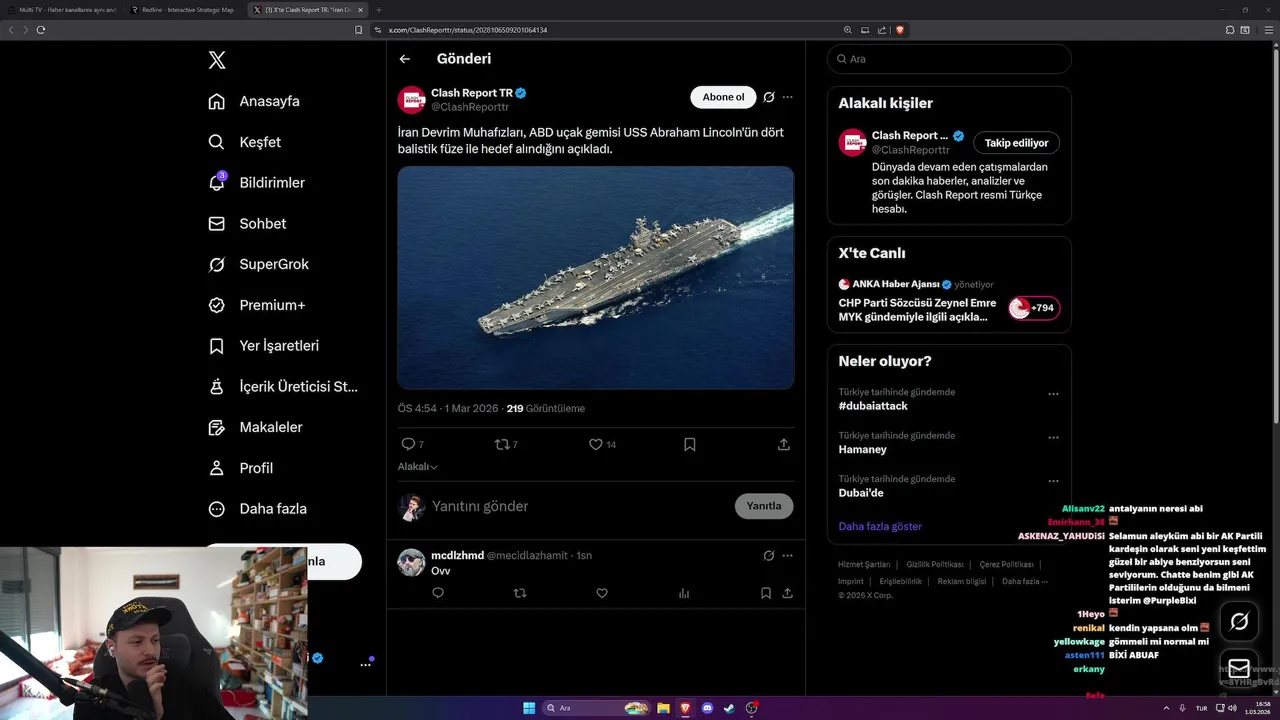Click the Brave Shields icon in address bar
Image resolution: width=1280 pixels, height=720 pixels.
tap(900, 30)
